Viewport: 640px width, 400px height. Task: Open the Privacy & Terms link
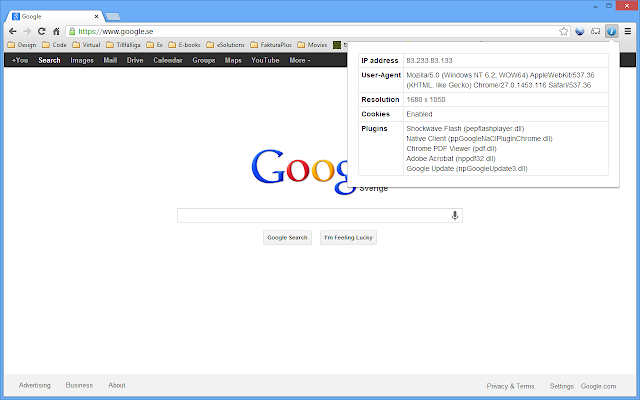[510, 386]
